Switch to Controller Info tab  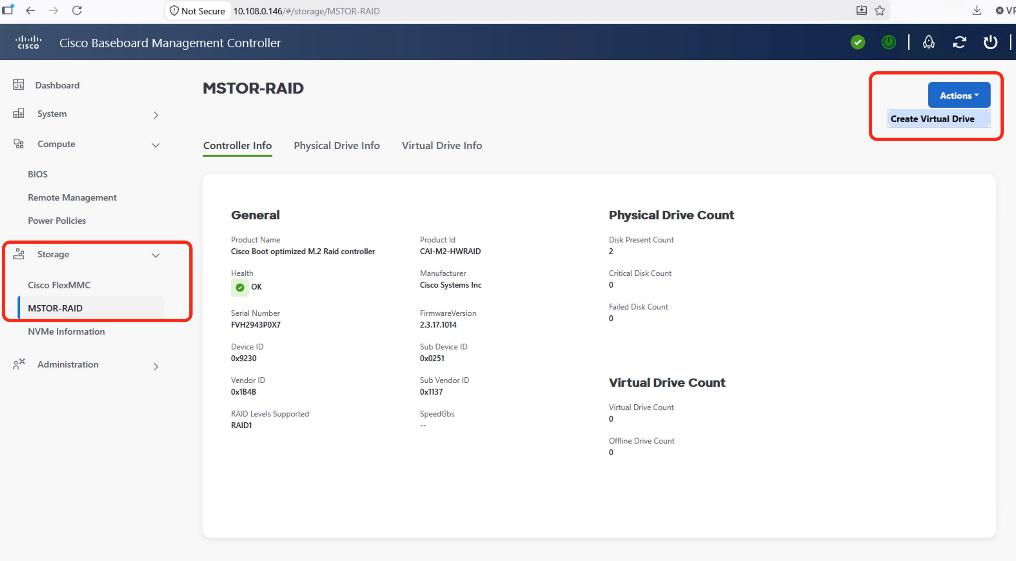[237, 146]
